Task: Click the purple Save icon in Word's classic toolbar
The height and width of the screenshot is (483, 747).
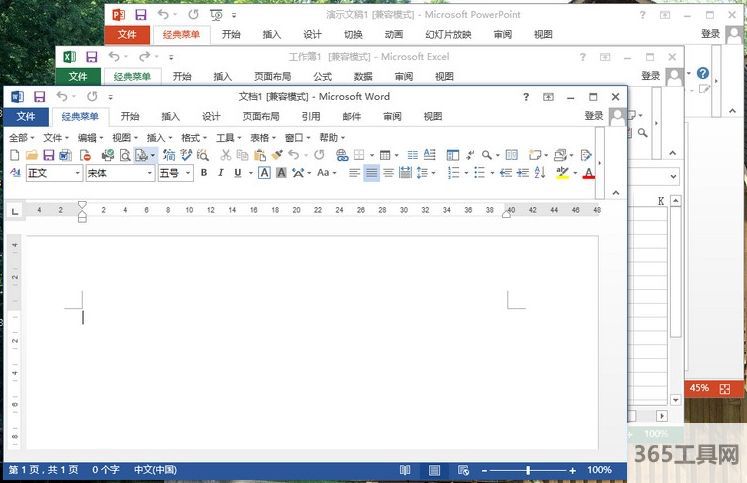Action: 49,155
